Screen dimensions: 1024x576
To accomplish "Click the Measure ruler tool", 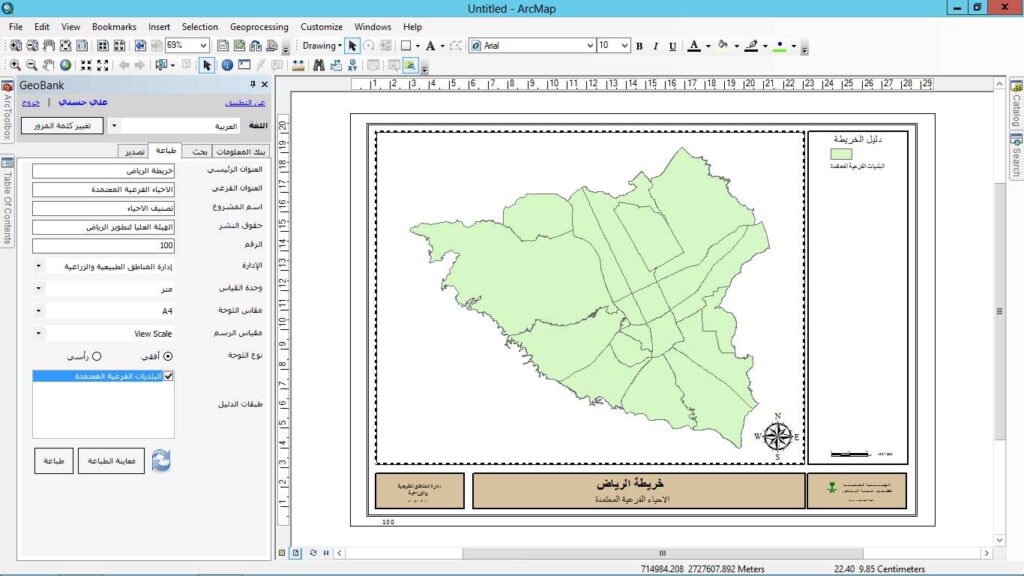I will (298, 65).
